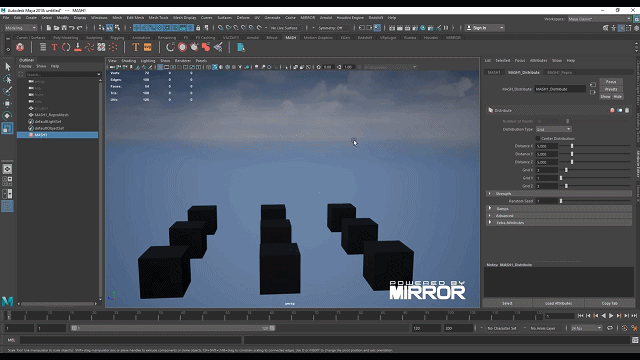
Task: Switch to single perspective view layout
Action: coord(7,169)
